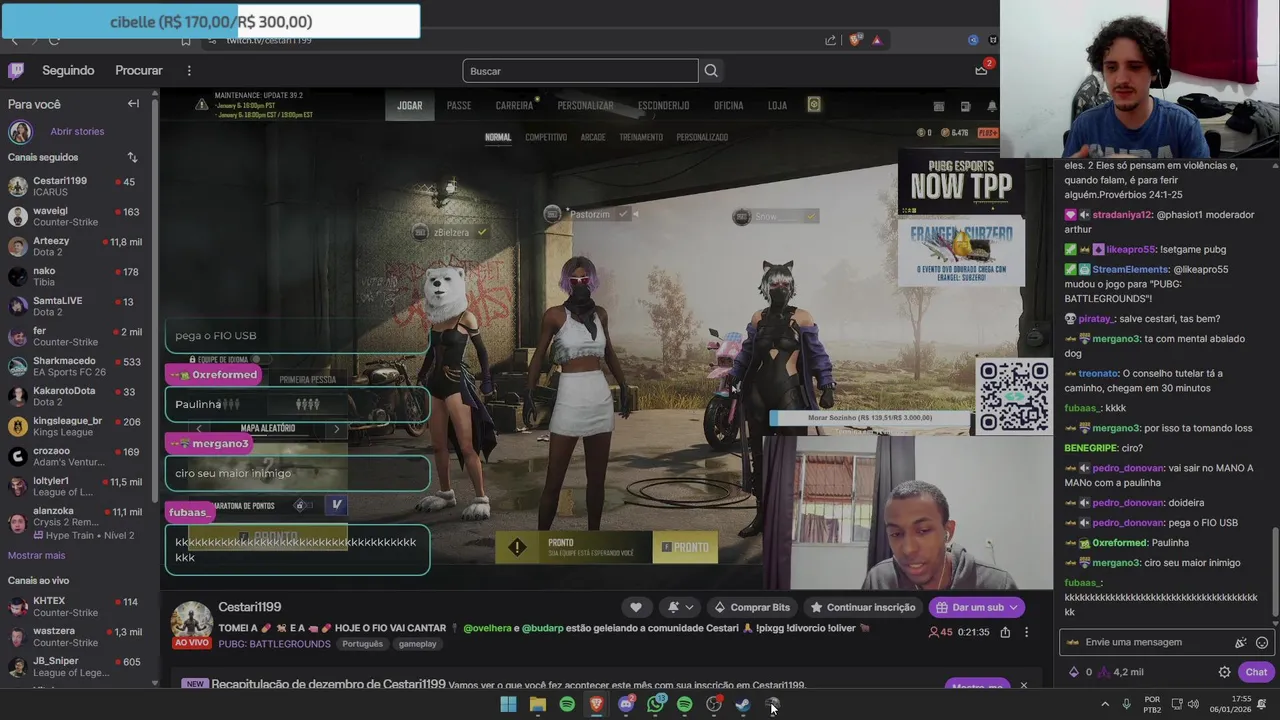Screen dimensions: 1280x720
Task: Open the more options menu next to Procurar
Action: pyautogui.click(x=188, y=70)
